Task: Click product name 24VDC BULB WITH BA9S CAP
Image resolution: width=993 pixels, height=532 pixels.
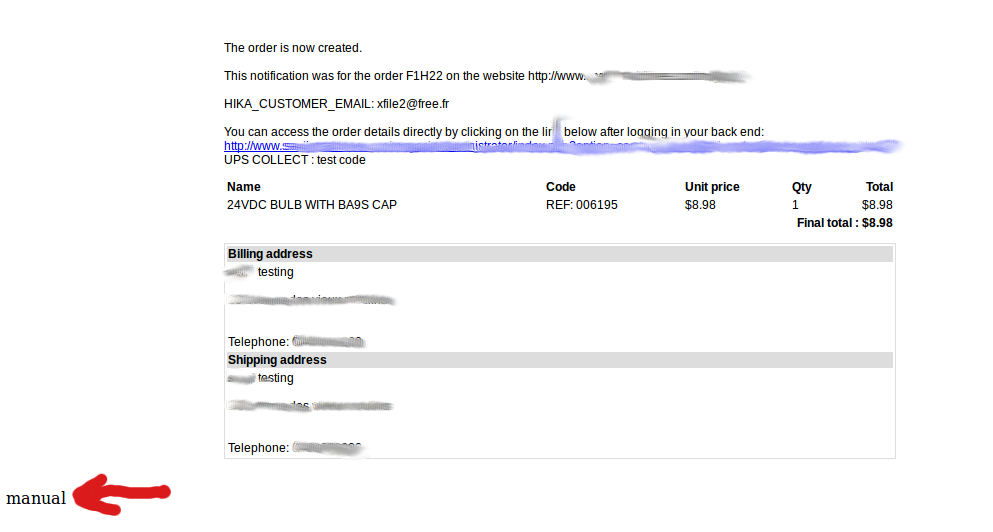Action: coord(312,205)
